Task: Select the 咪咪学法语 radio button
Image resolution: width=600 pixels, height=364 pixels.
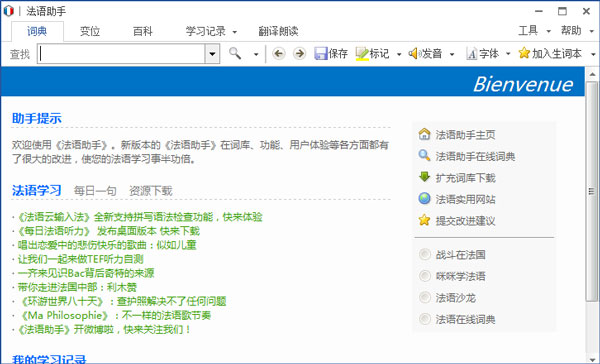Action: pyautogui.click(x=424, y=276)
